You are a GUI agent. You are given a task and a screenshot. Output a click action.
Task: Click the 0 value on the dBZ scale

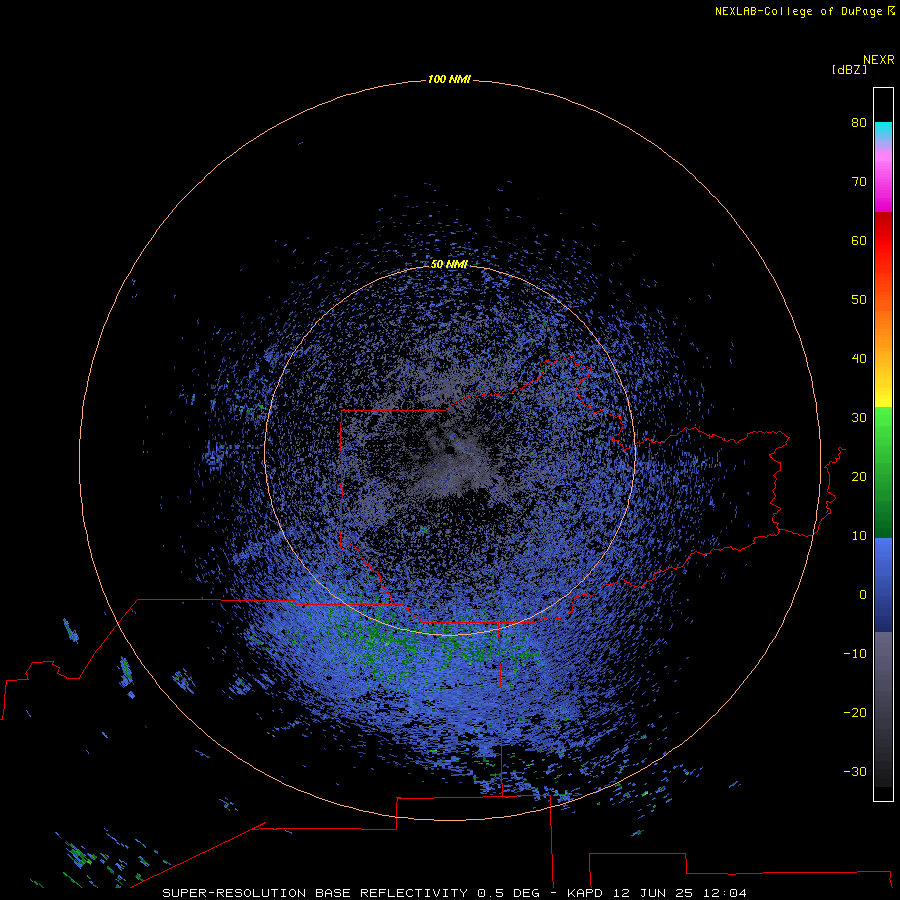[863, 595]
